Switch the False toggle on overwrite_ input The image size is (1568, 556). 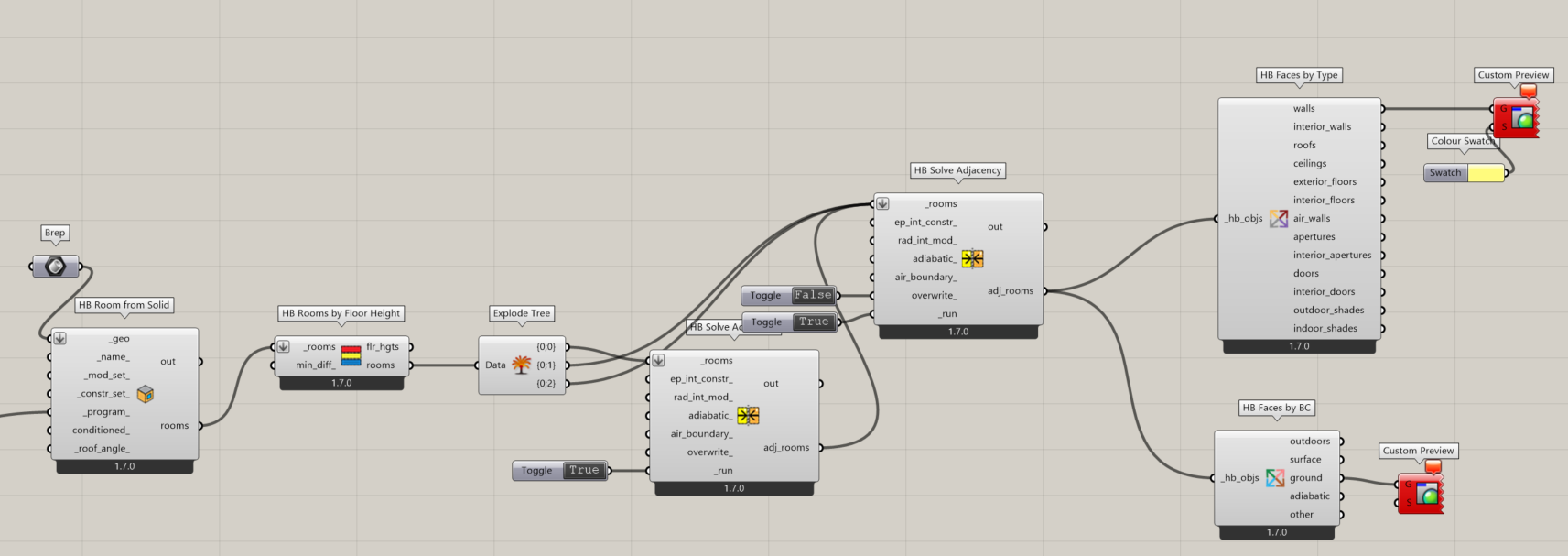pos(813,295)
